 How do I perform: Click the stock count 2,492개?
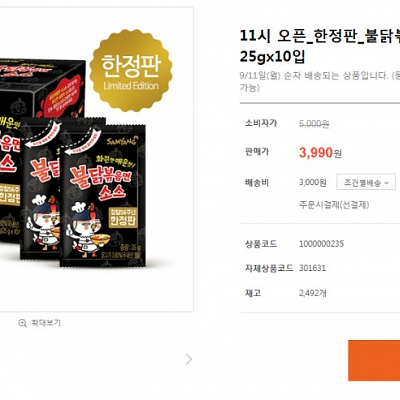pos(312,293)
